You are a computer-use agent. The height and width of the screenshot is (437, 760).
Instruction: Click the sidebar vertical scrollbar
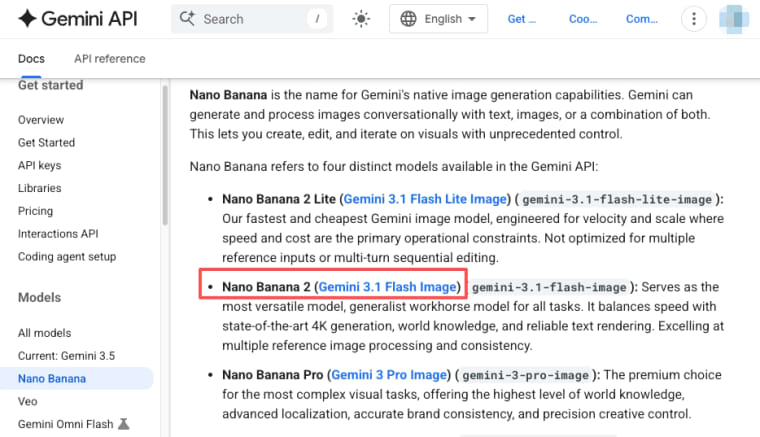tap(165, 155)
